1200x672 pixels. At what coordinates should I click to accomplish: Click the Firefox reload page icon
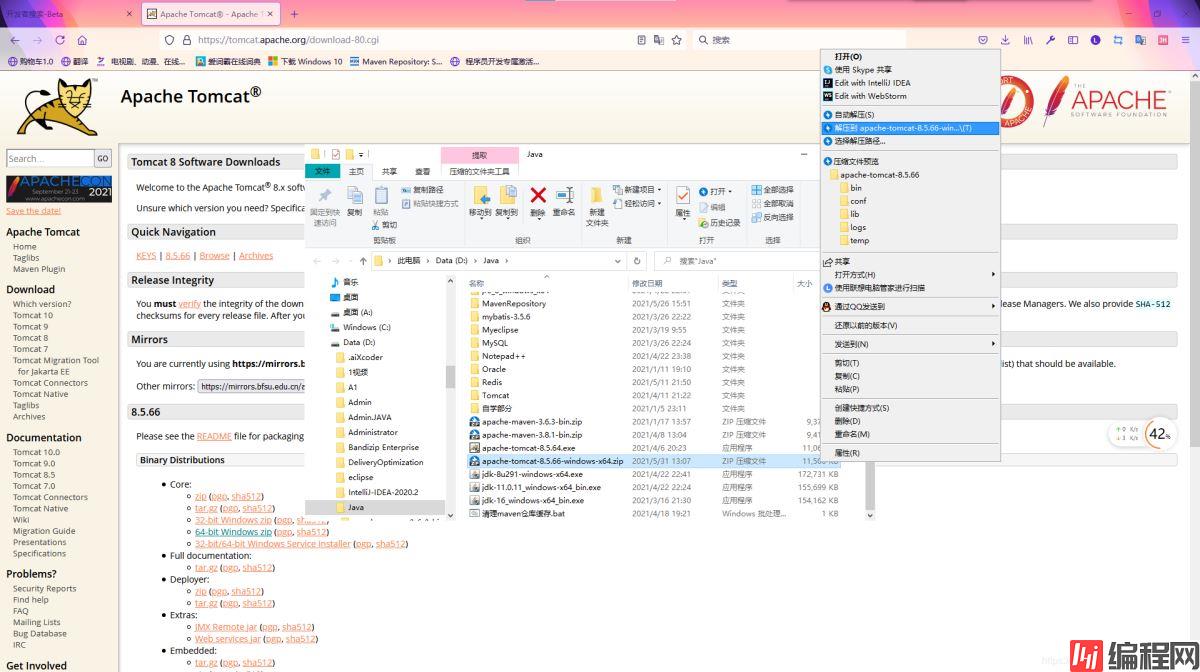[x=60, y=40]
